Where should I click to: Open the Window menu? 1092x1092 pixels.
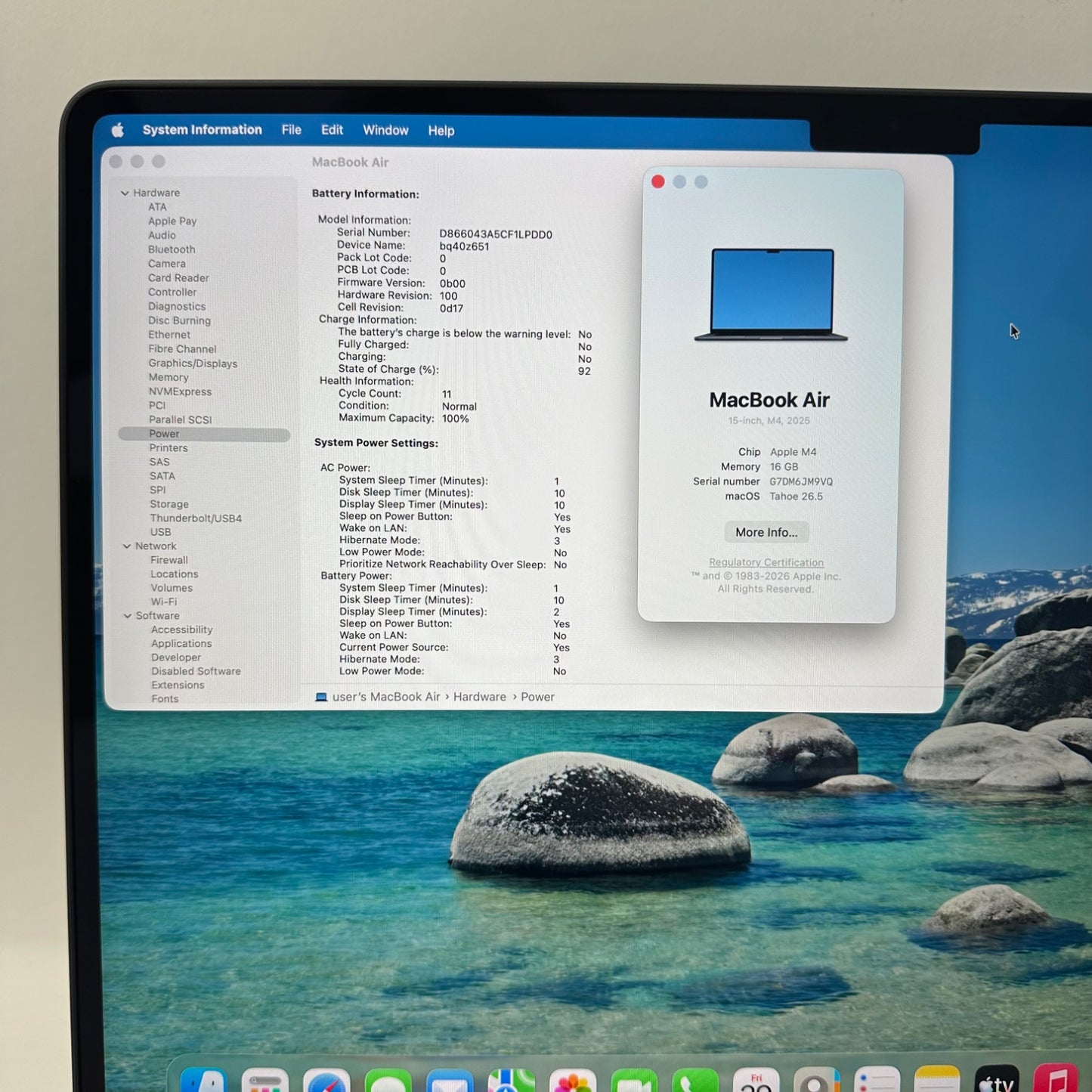tap(385, 130)
